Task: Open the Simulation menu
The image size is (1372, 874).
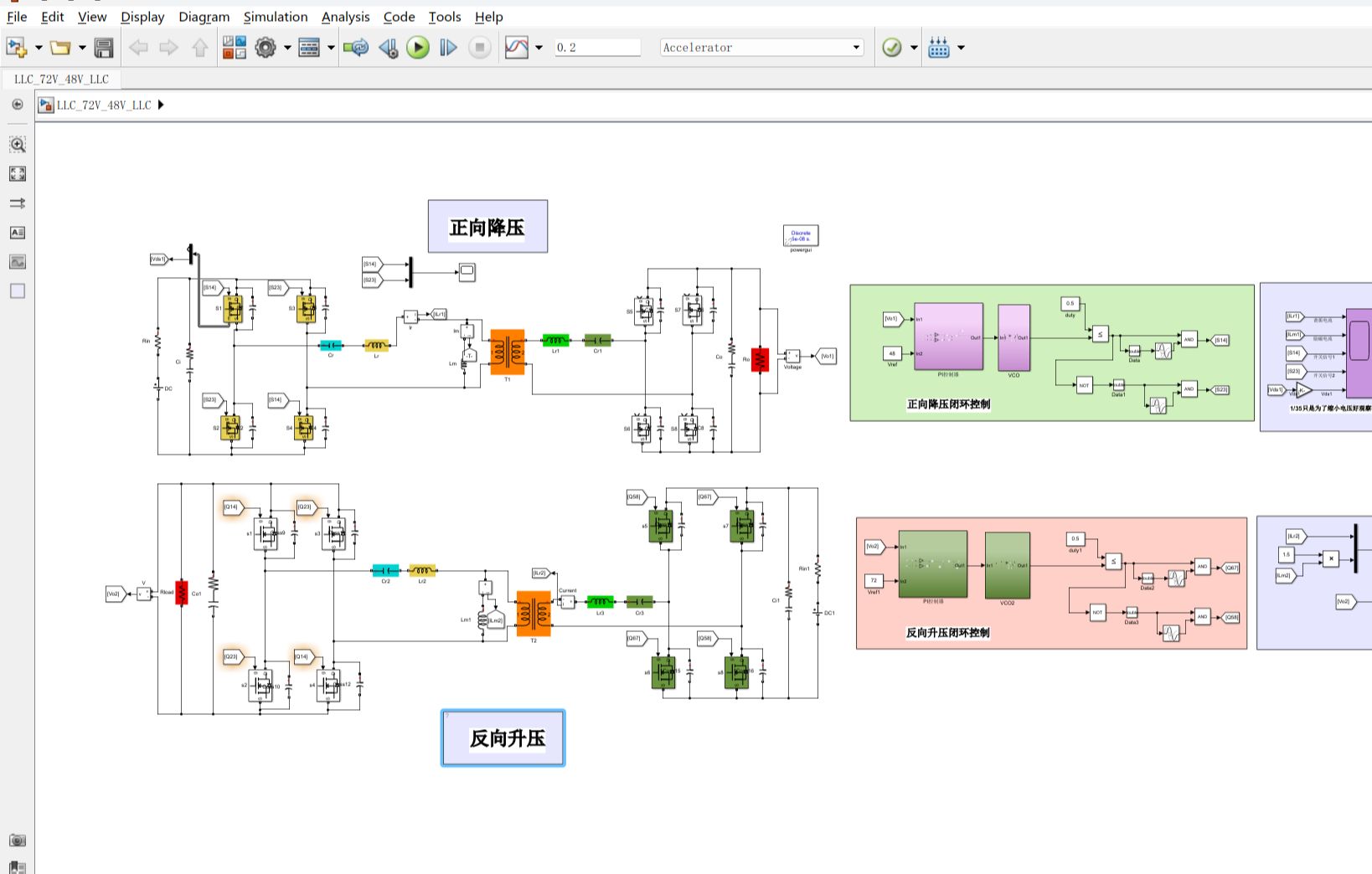Action: (275, 17)
